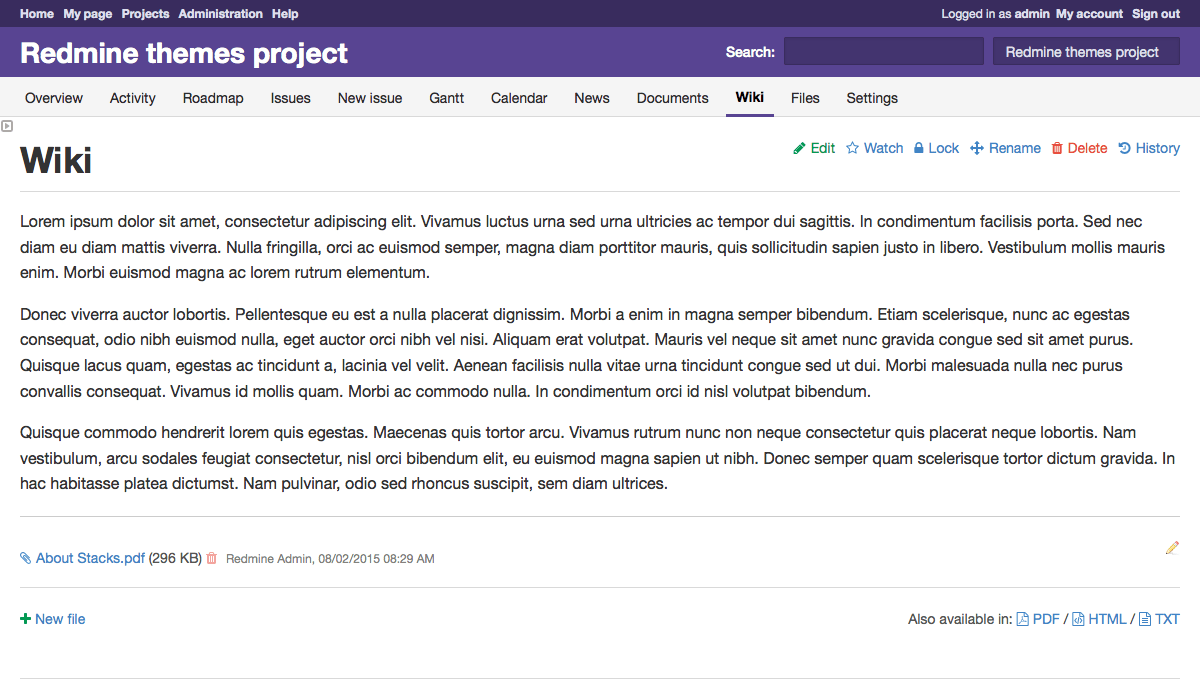Viewport: 1200px width, 686px height.
Task: Open the About Stacks.pdf attachment
Action: click(89, 558)
